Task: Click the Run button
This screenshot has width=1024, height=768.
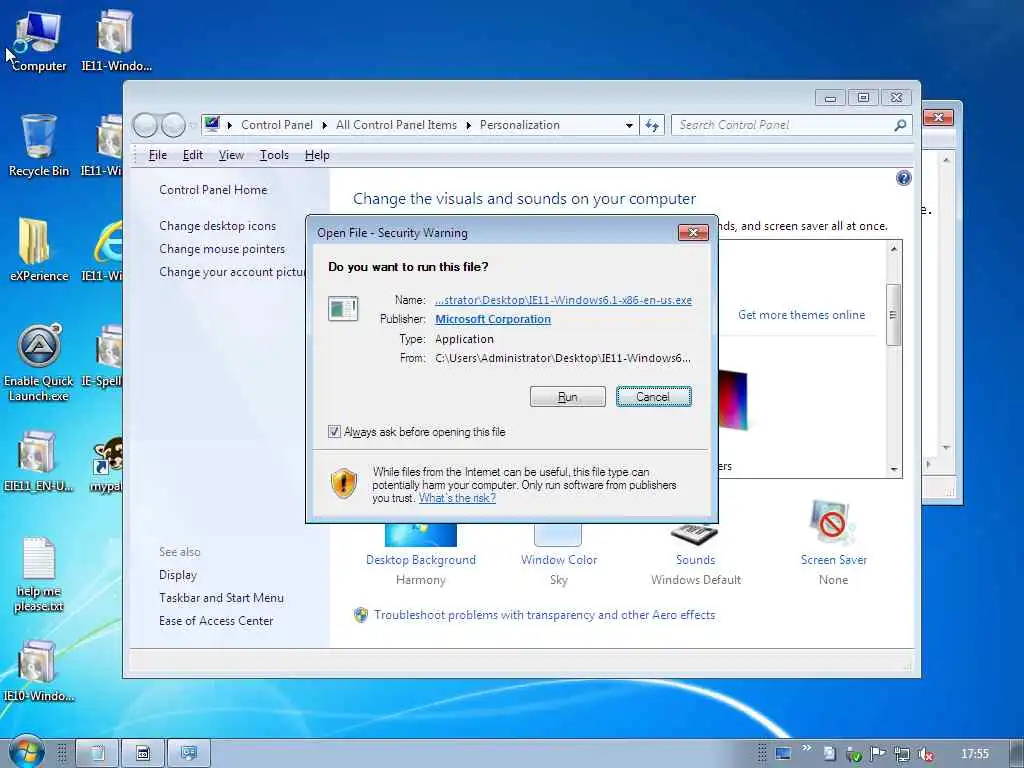Action: 568,396
